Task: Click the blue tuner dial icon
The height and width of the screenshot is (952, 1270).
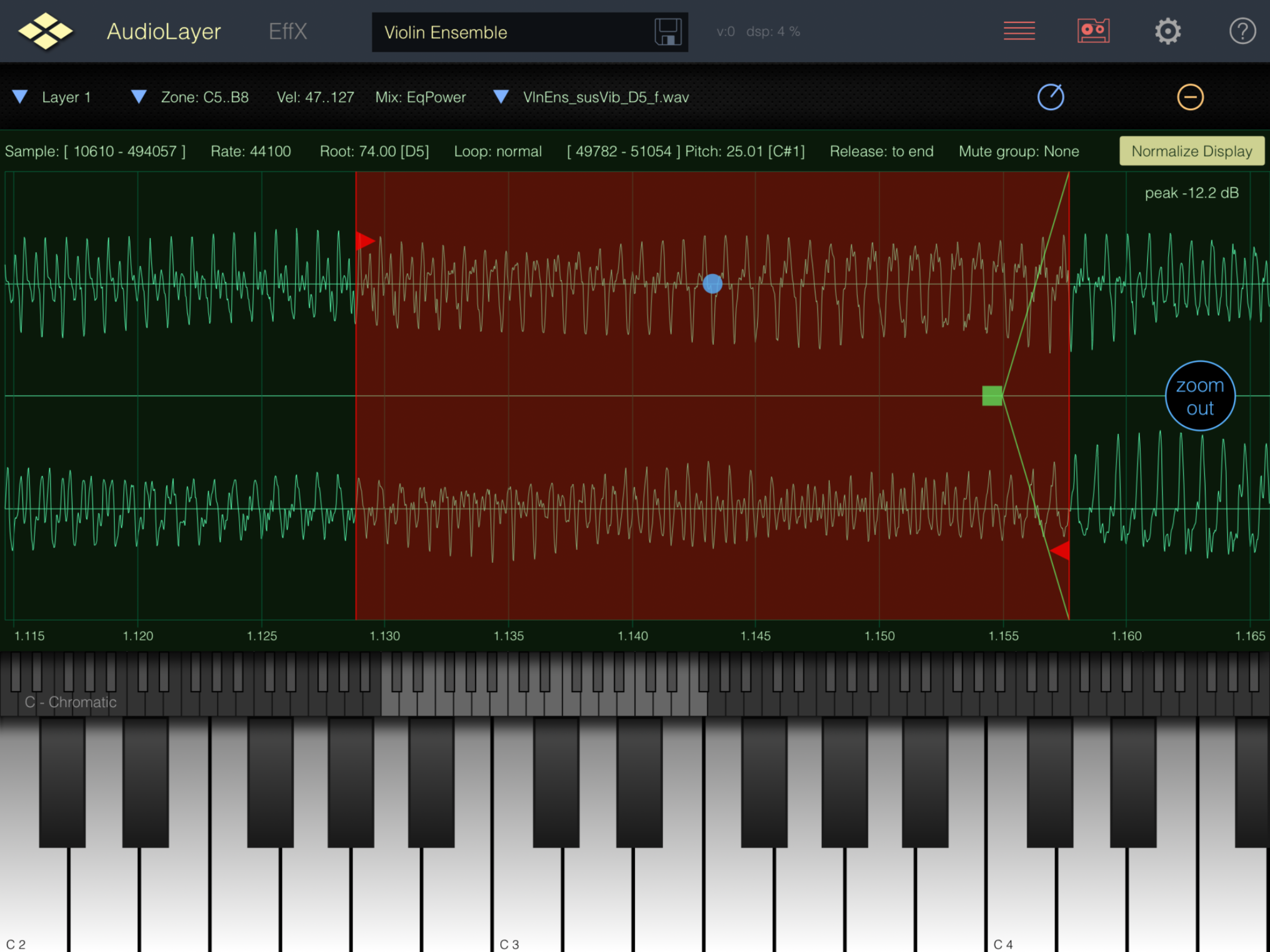Action: (x=1051, y=97)
